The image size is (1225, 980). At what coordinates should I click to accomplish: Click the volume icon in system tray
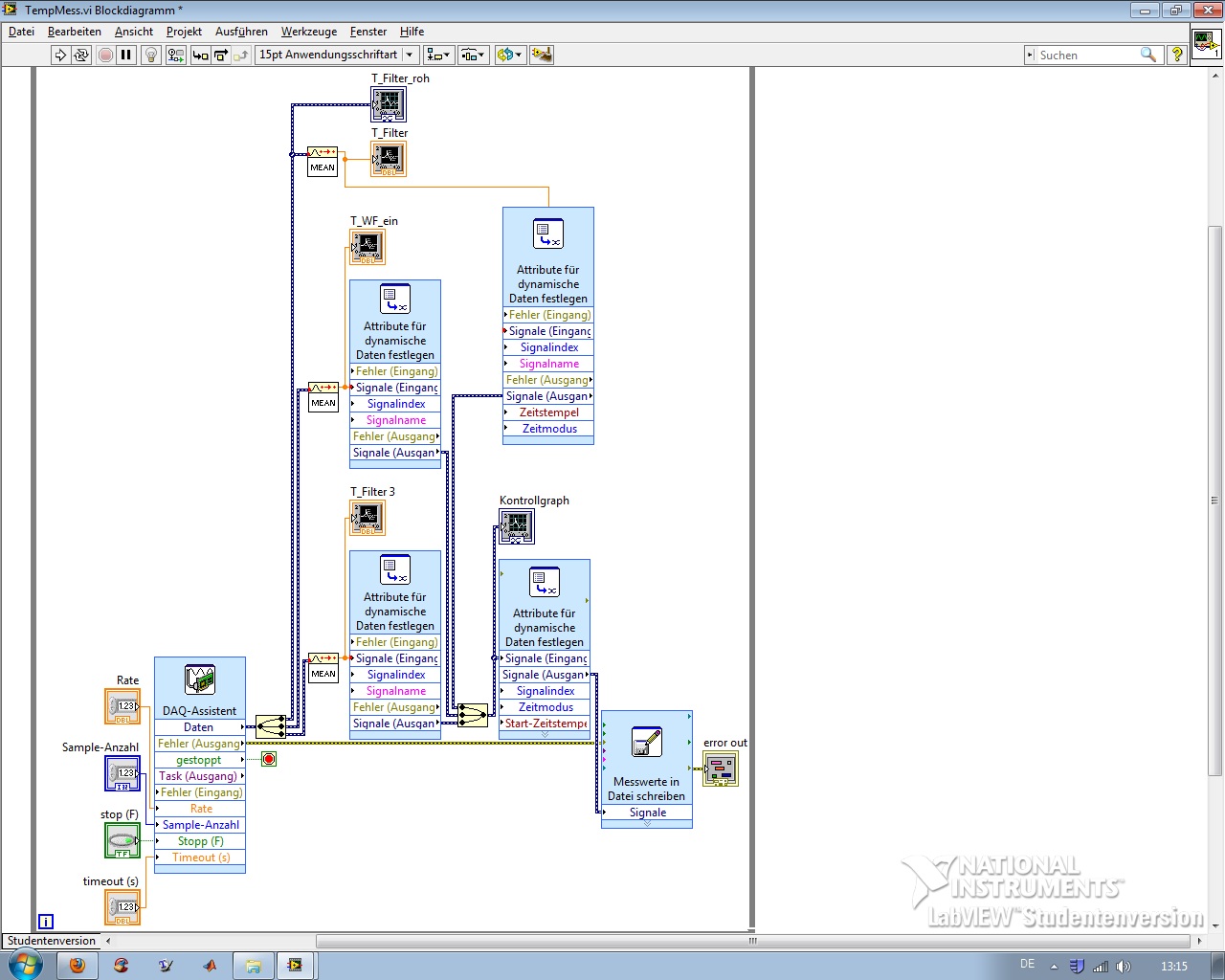(x=1124, y=967)
